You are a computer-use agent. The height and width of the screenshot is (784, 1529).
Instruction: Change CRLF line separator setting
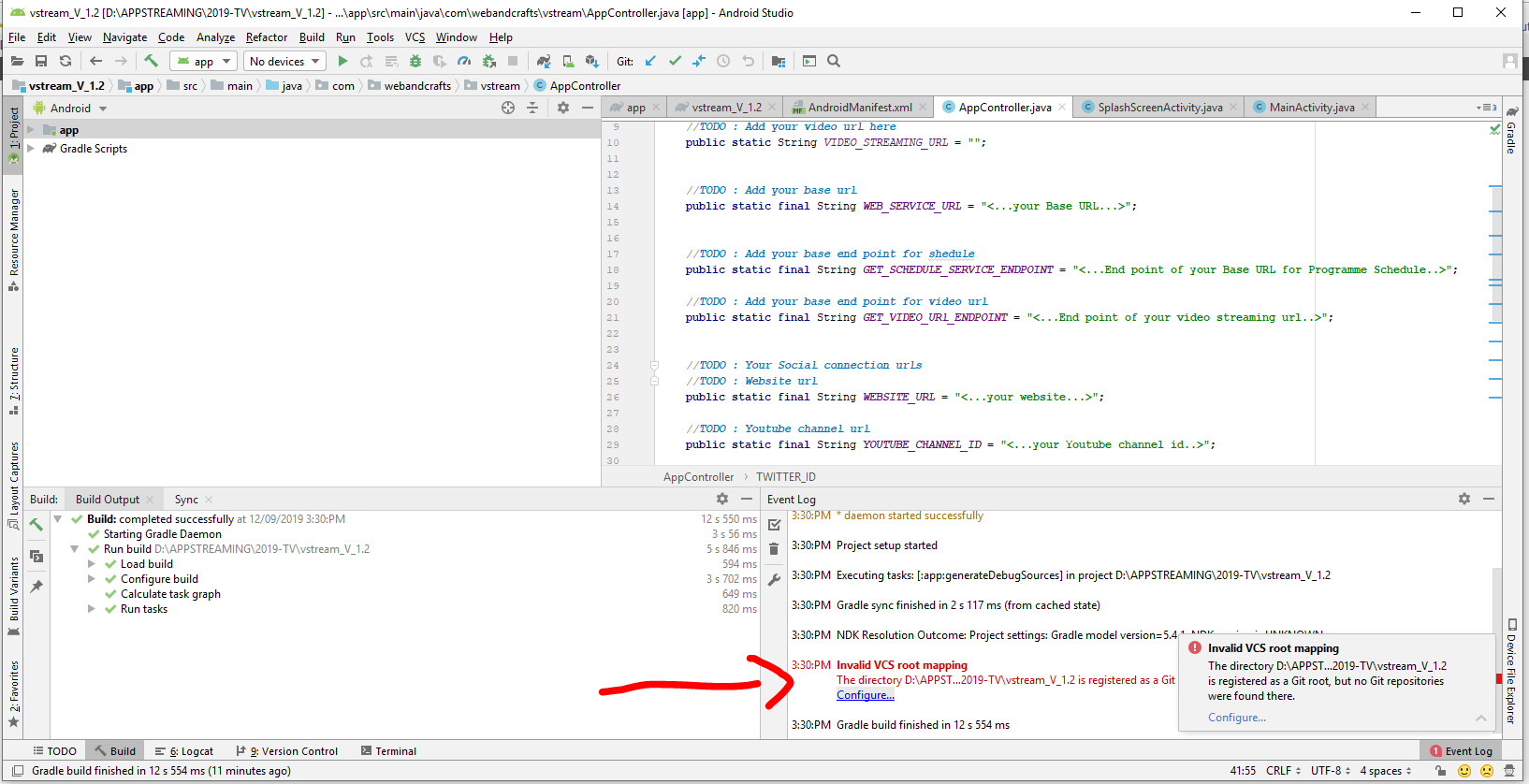click(x=1283, y=771)
